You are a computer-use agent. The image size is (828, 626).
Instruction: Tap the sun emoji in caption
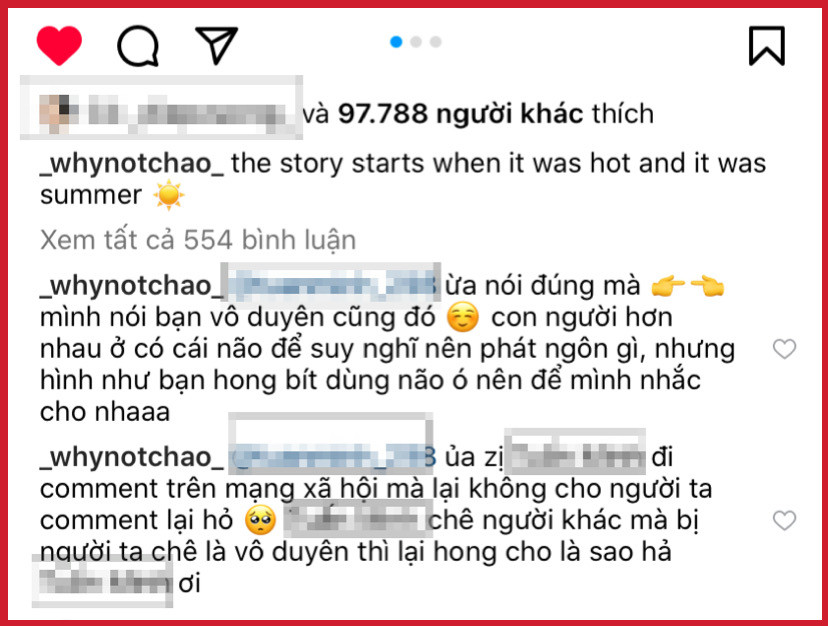(x=168, y=195)
